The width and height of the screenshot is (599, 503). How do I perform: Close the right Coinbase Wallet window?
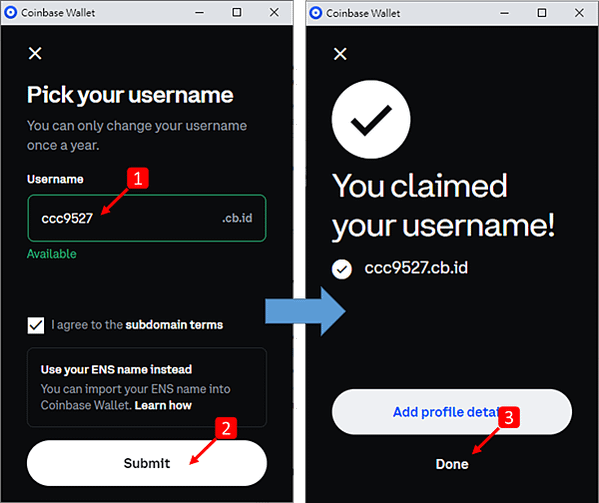click(579, 13)
